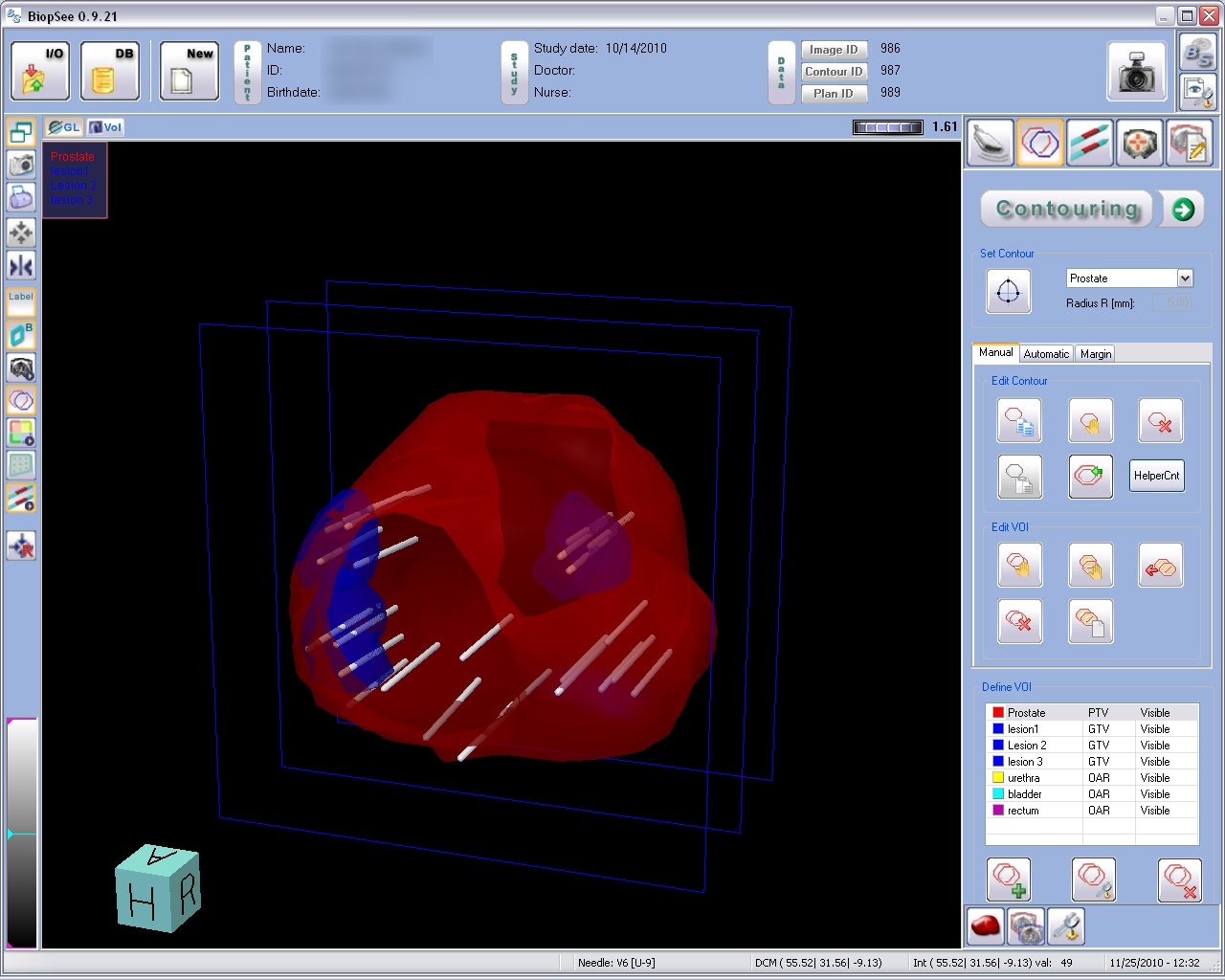1225x980 pixels.
Task: Open the contouring module icon in top row
Action: [x=1040, y=144]
